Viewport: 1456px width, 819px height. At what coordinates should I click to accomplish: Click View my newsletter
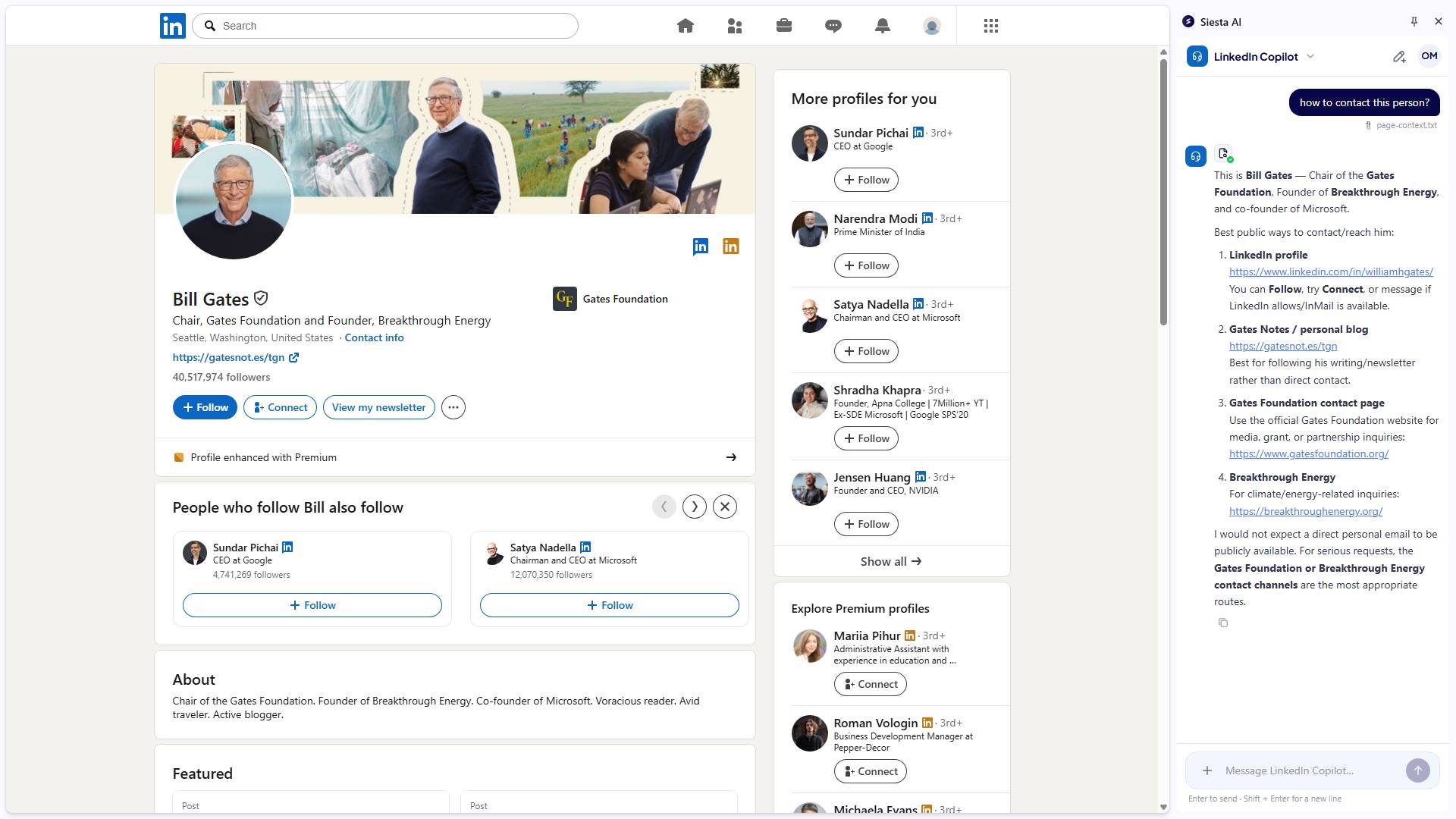[378, 407]
